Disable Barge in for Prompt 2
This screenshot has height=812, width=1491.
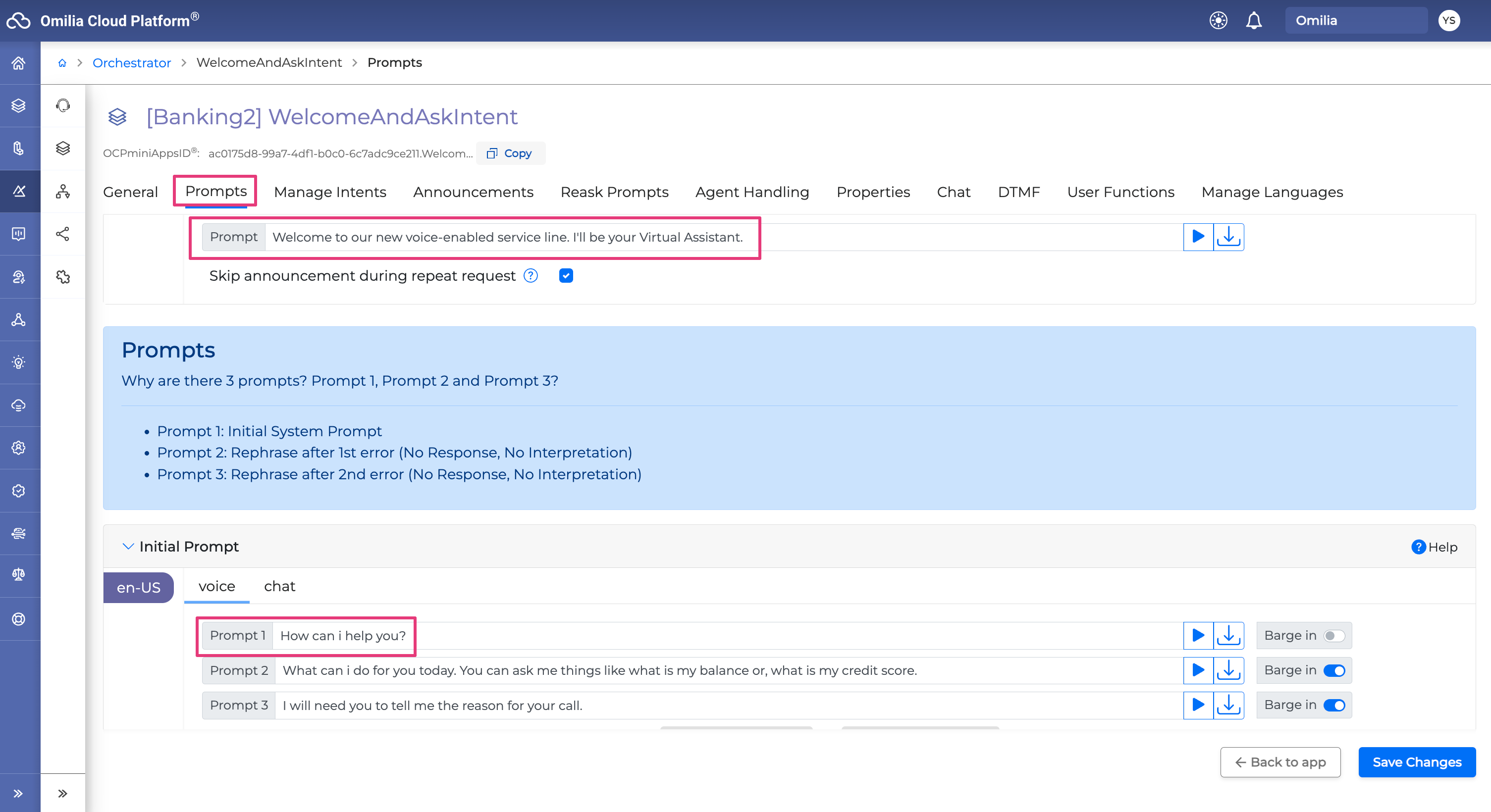tap(1334, 670)
